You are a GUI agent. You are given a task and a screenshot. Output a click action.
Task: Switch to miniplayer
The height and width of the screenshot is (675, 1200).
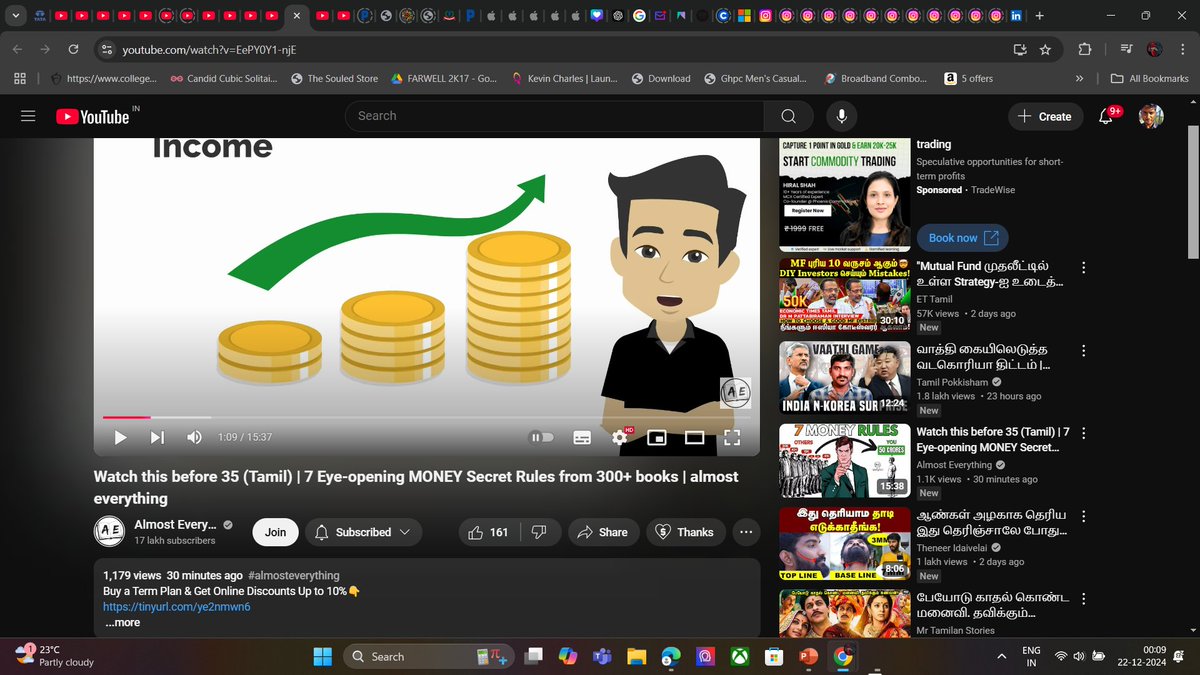[x=657, y=437]
